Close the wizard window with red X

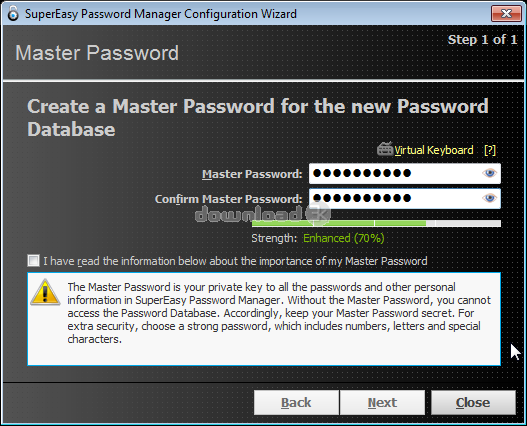[x=506, y=13]
